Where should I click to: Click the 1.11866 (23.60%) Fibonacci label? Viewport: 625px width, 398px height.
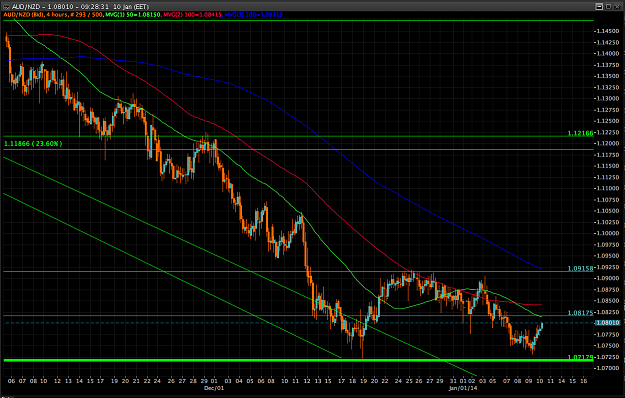pos(33,143)
